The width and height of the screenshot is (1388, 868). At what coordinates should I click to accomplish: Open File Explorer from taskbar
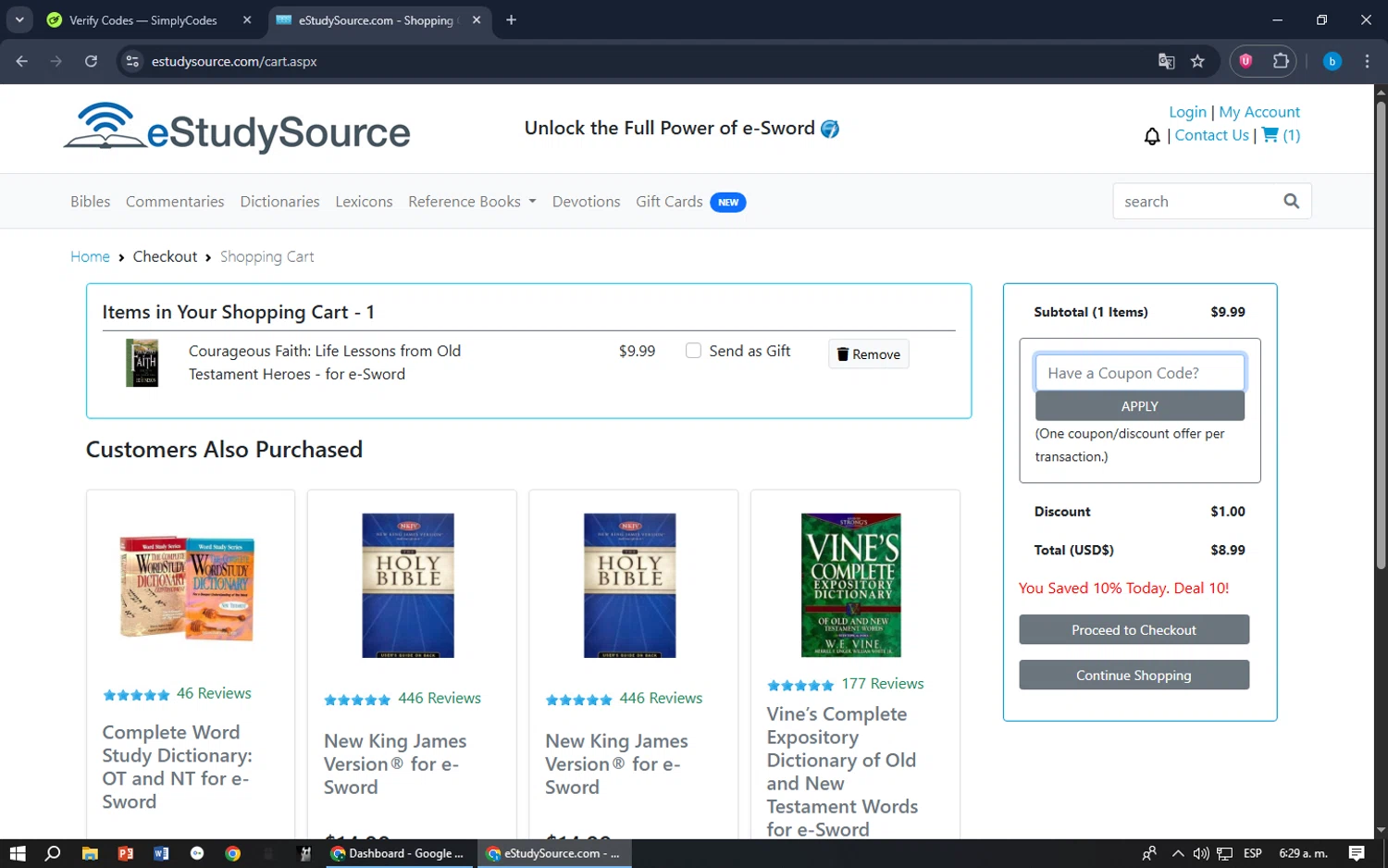pyautogui.click(x=90, y=853)
